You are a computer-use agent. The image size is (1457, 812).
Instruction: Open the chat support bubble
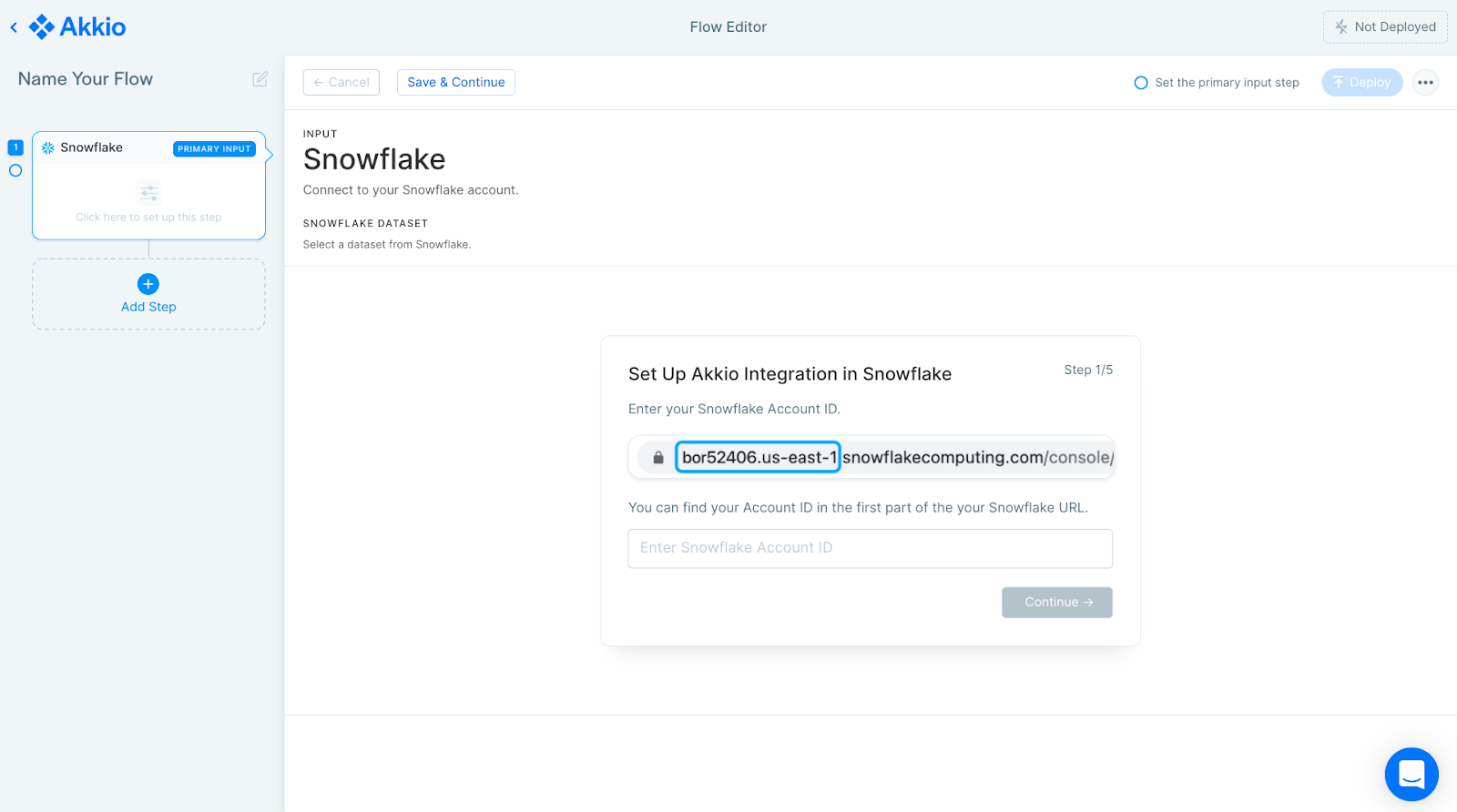point(1411,775)
